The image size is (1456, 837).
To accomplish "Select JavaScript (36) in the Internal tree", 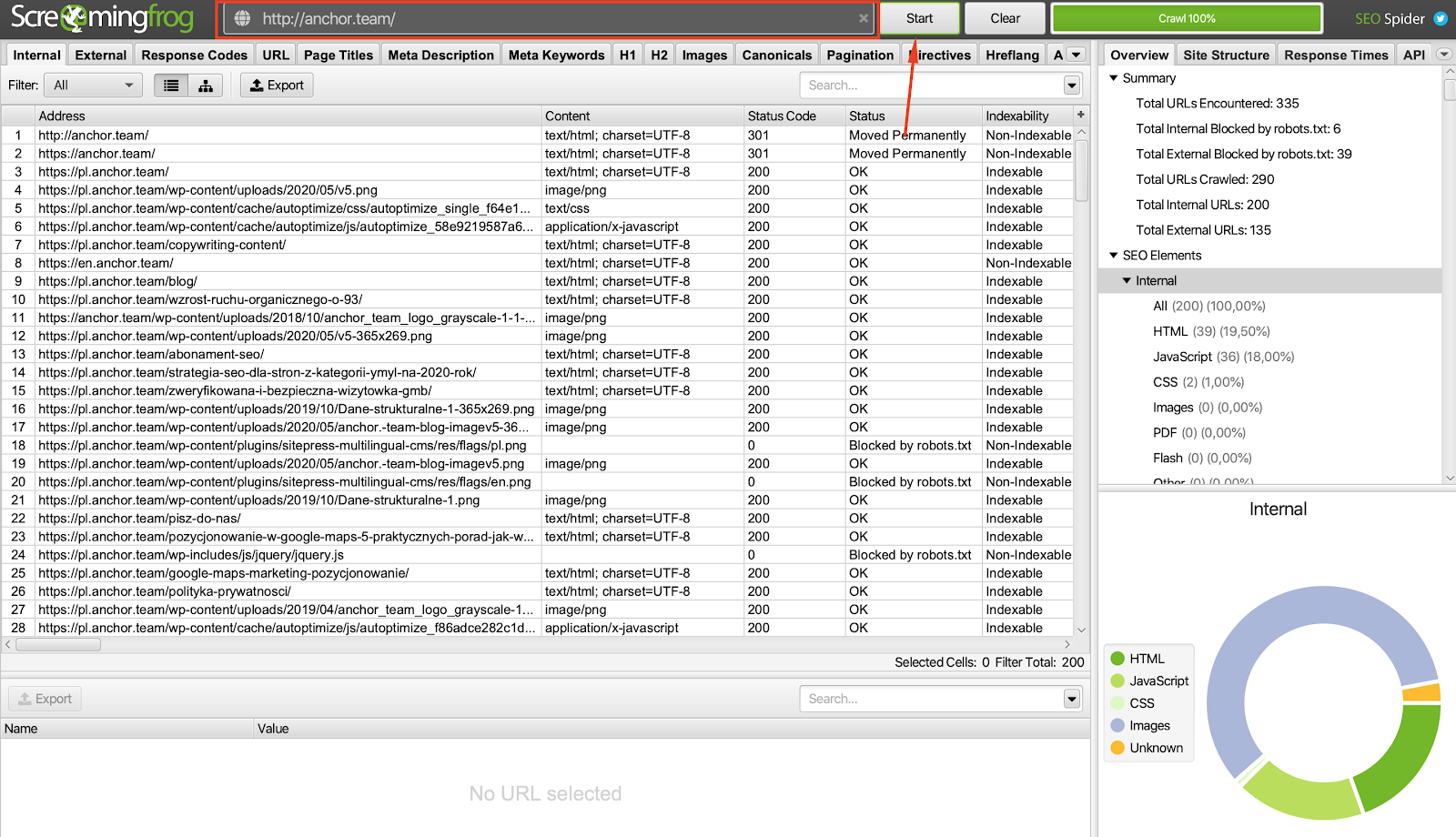I will (1223, 358).
